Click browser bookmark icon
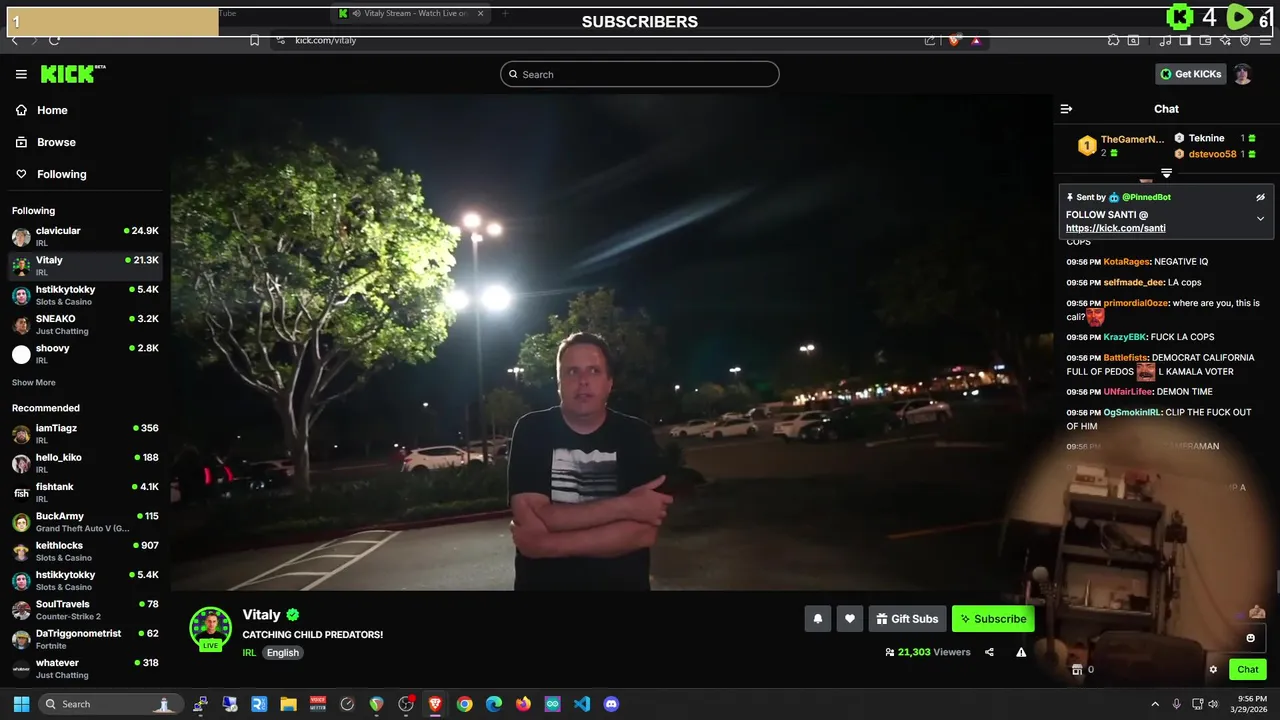The image size is (1280, 720). coord(255,40)
